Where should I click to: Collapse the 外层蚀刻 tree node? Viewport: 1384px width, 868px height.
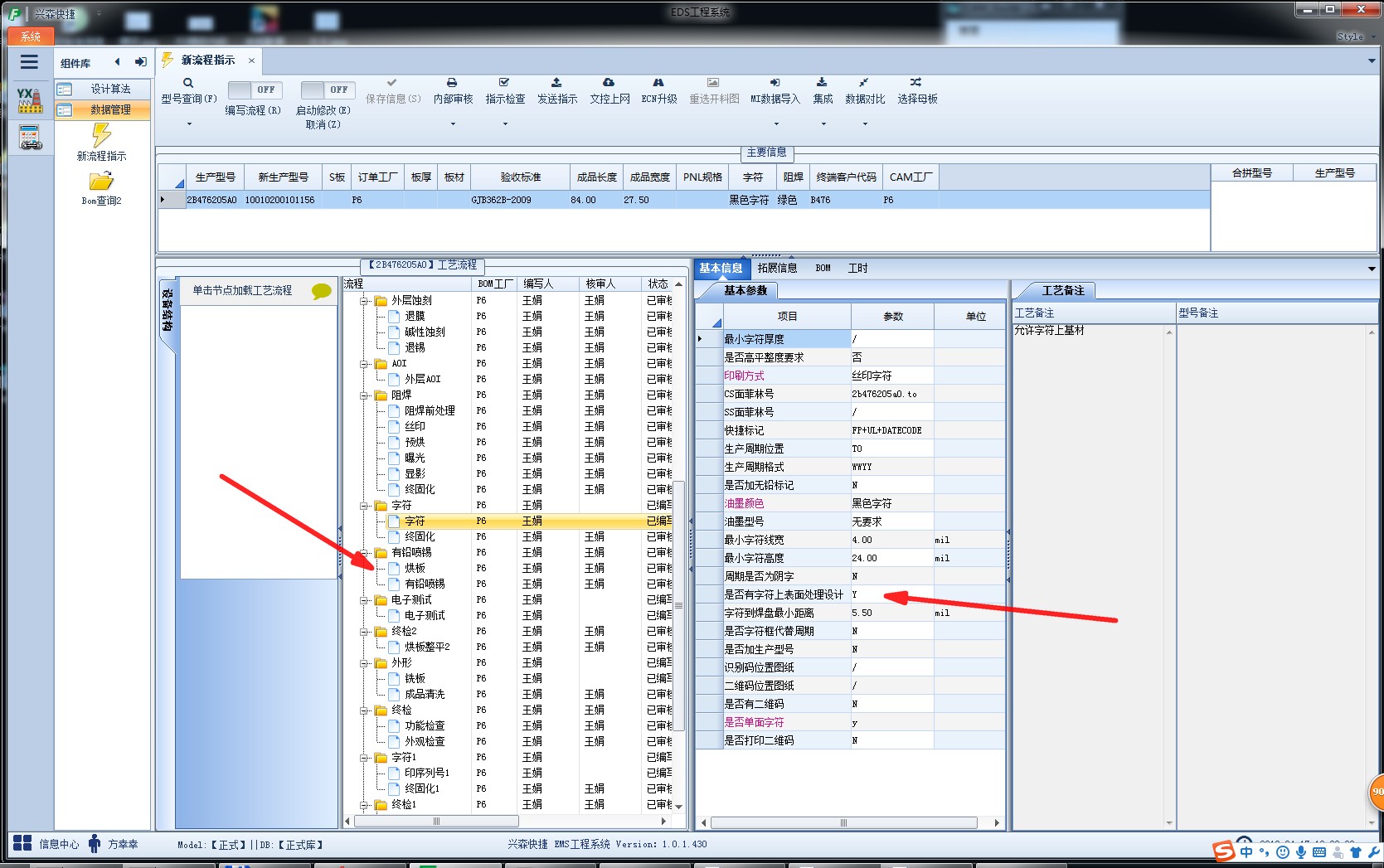point(364,301)
